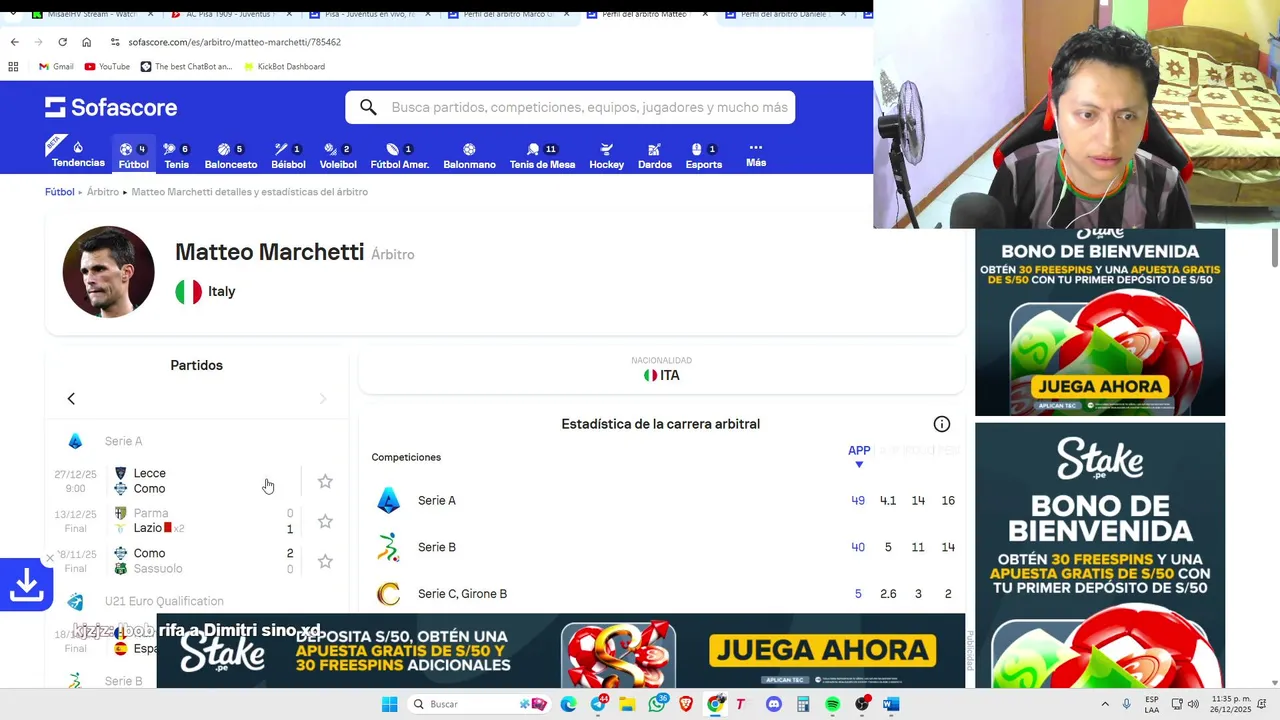1280x720 pixels.
Task: Click the magnifier icon in search bar
Action: click(x=368, y=107)
